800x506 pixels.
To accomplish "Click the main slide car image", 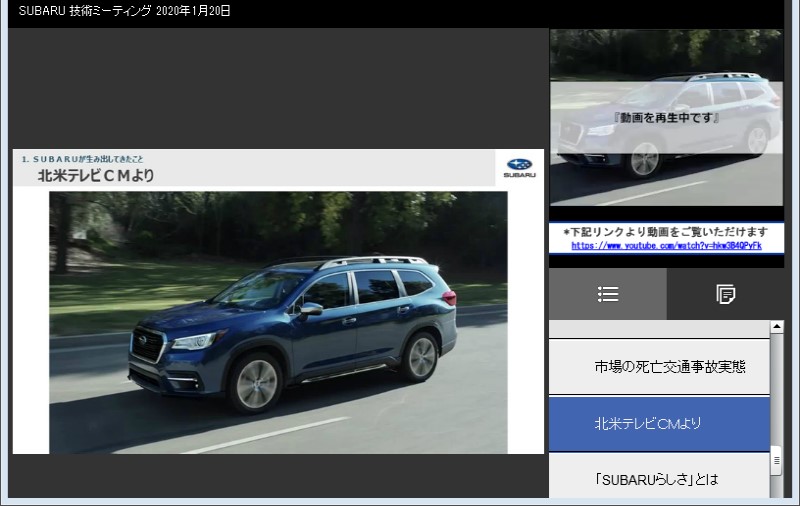I will (278, 322).
